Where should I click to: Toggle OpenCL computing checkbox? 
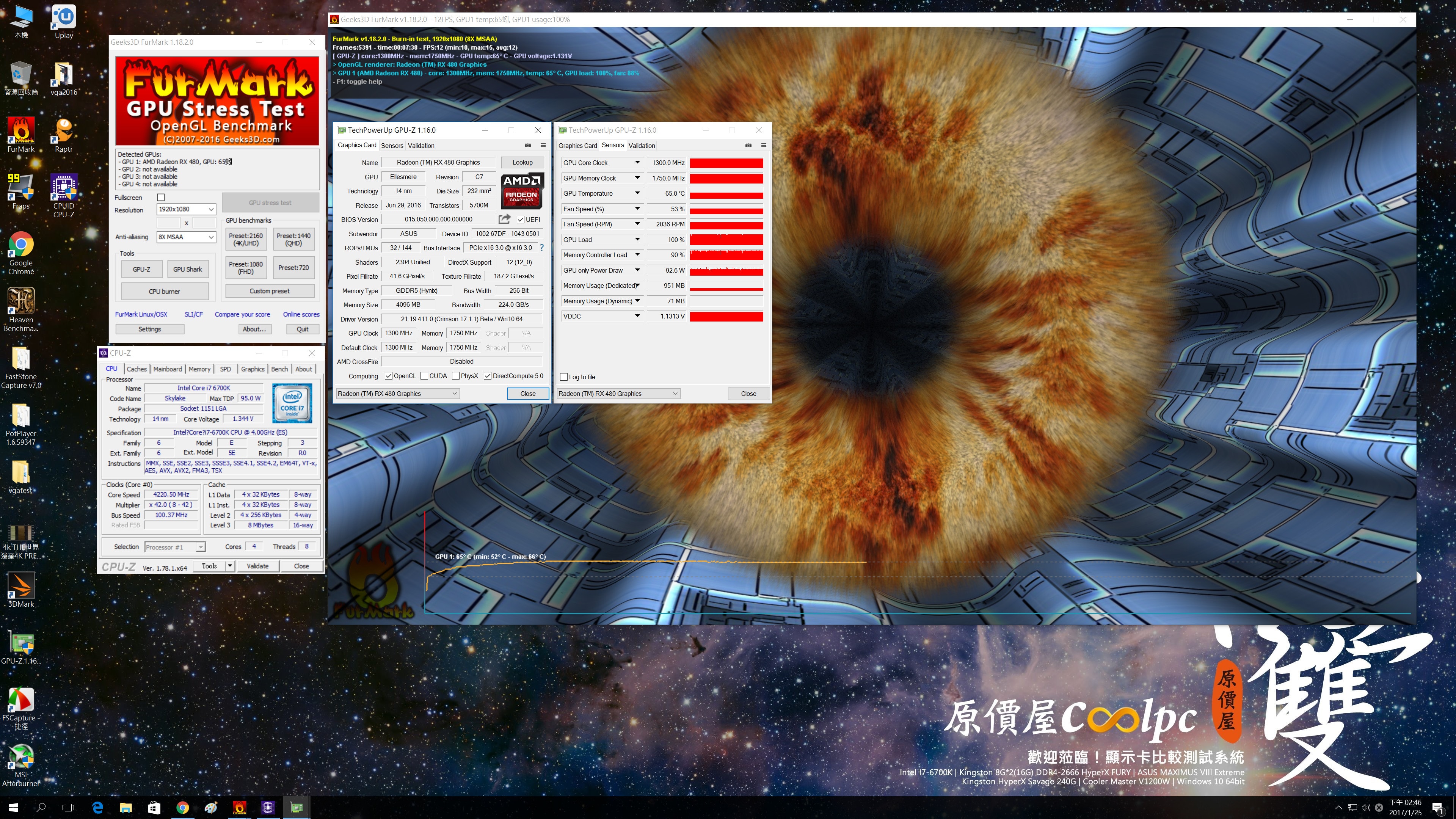click(x=388, y=376)
